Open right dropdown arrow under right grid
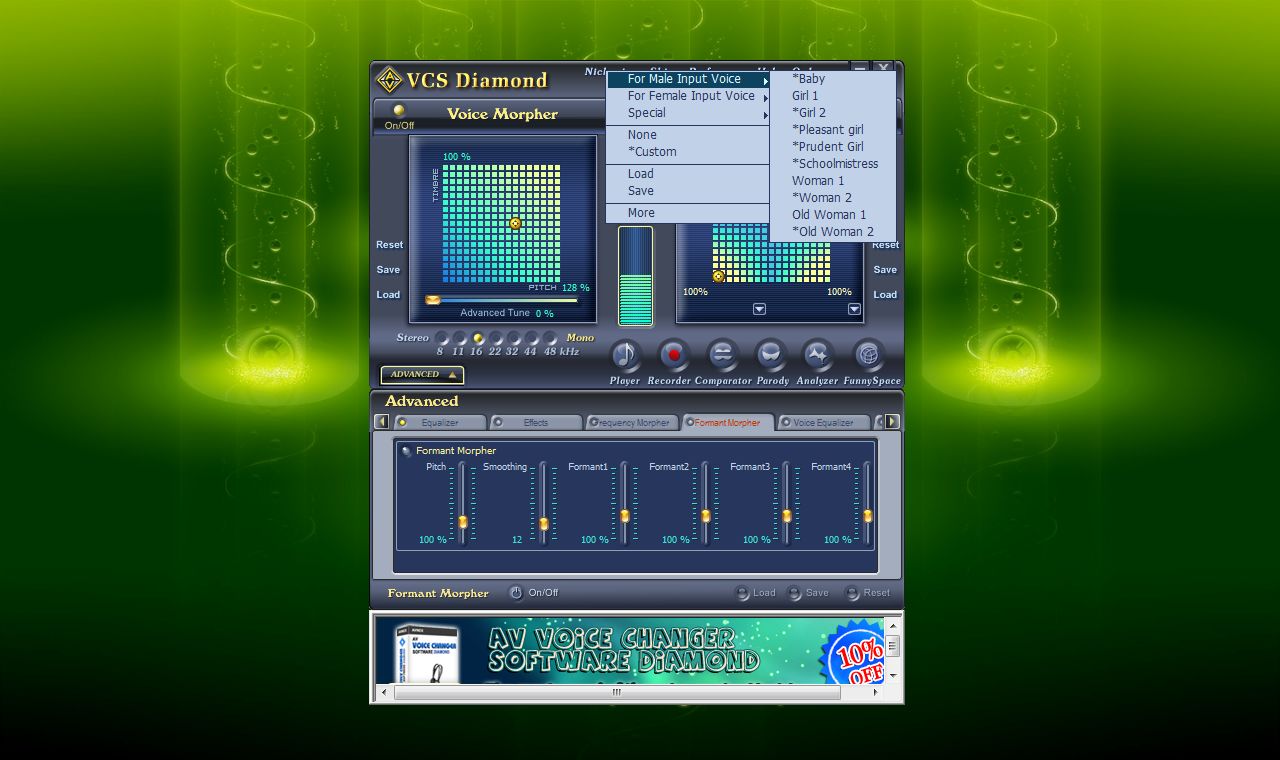The image size is (1280, 760). [855, 309]
